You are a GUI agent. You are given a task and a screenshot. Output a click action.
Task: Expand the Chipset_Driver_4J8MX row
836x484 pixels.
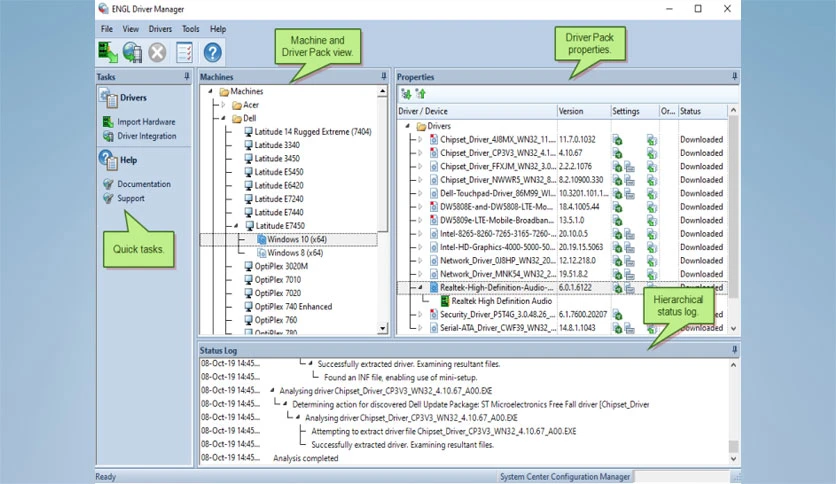420,140
